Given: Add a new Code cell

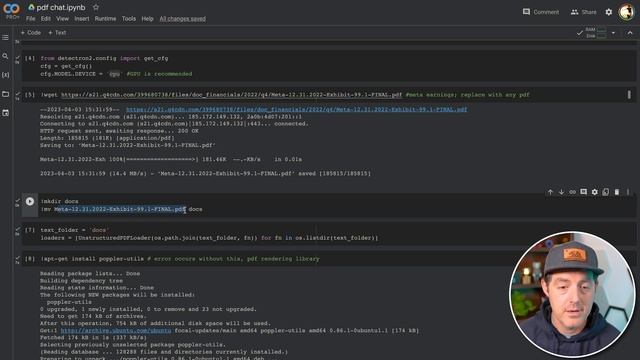Looking at the screenshot, I should (31, 33).
